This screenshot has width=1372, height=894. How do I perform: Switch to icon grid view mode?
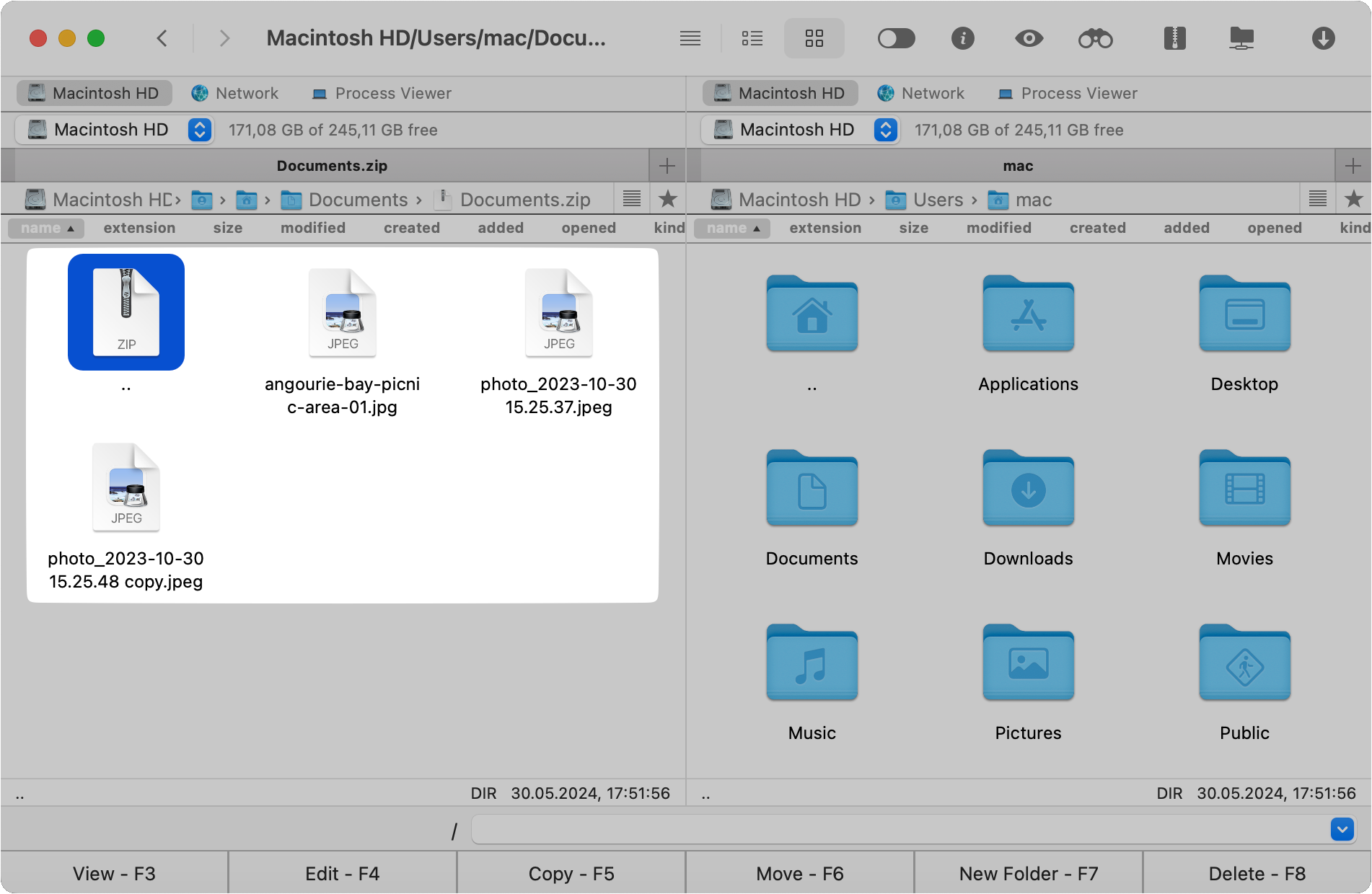click(814, 38)
